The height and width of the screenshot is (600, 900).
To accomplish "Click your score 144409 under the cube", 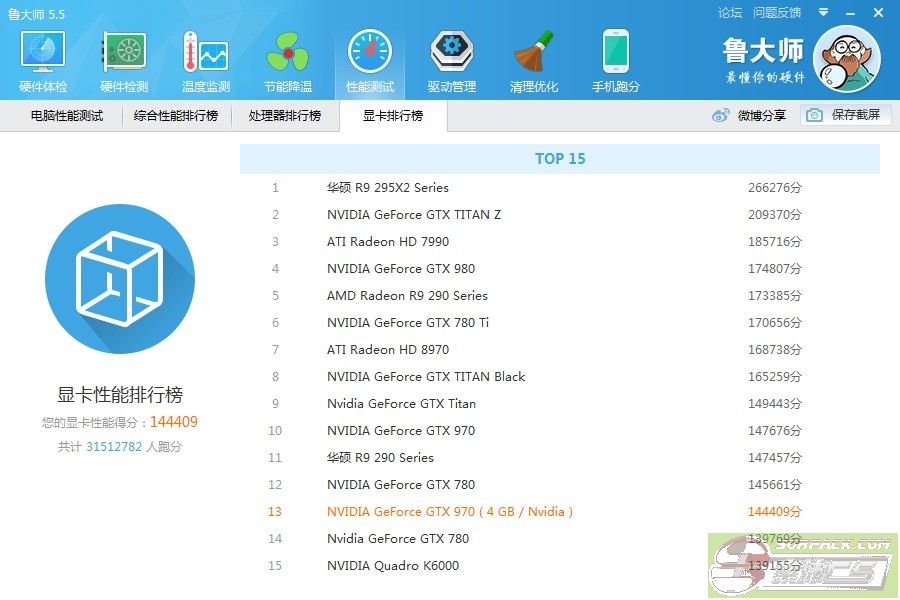I will [x=173, y=422].
